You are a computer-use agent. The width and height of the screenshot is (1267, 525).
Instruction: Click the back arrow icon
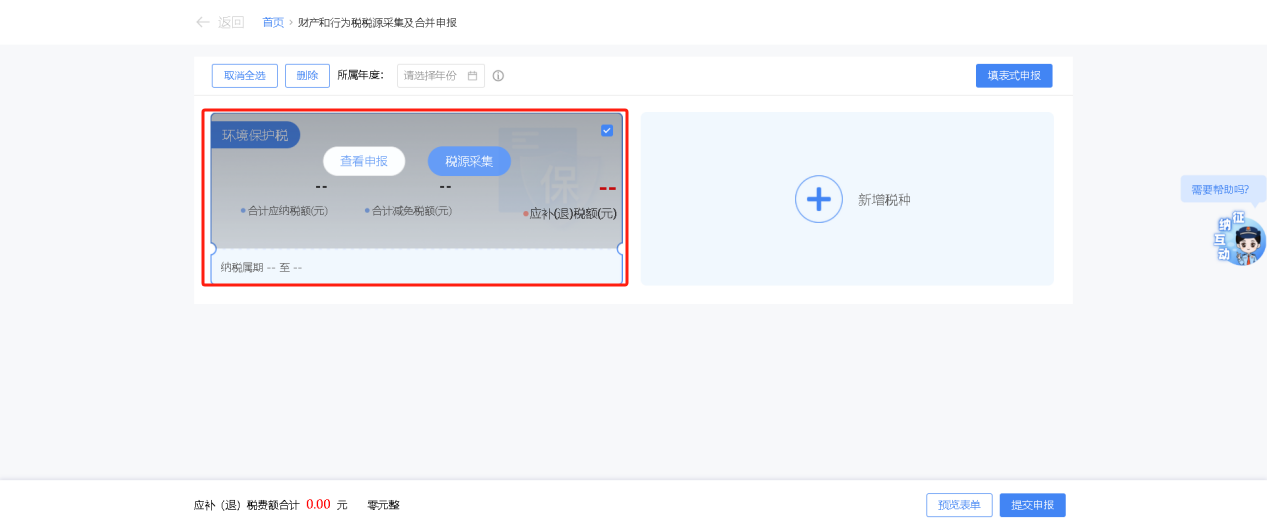click(203, 22)
